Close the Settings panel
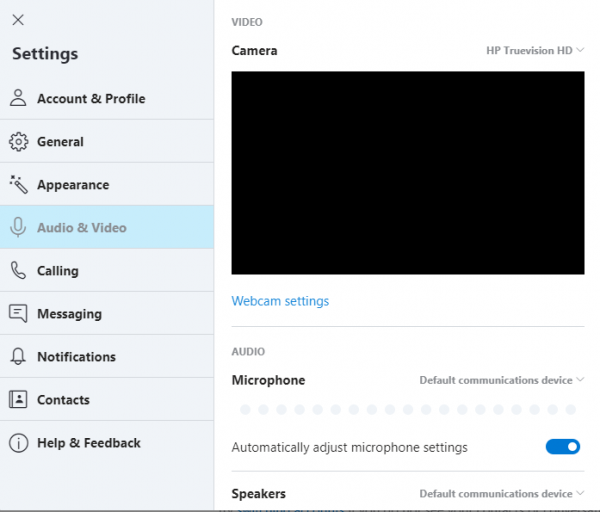 [x=18, y=20]
